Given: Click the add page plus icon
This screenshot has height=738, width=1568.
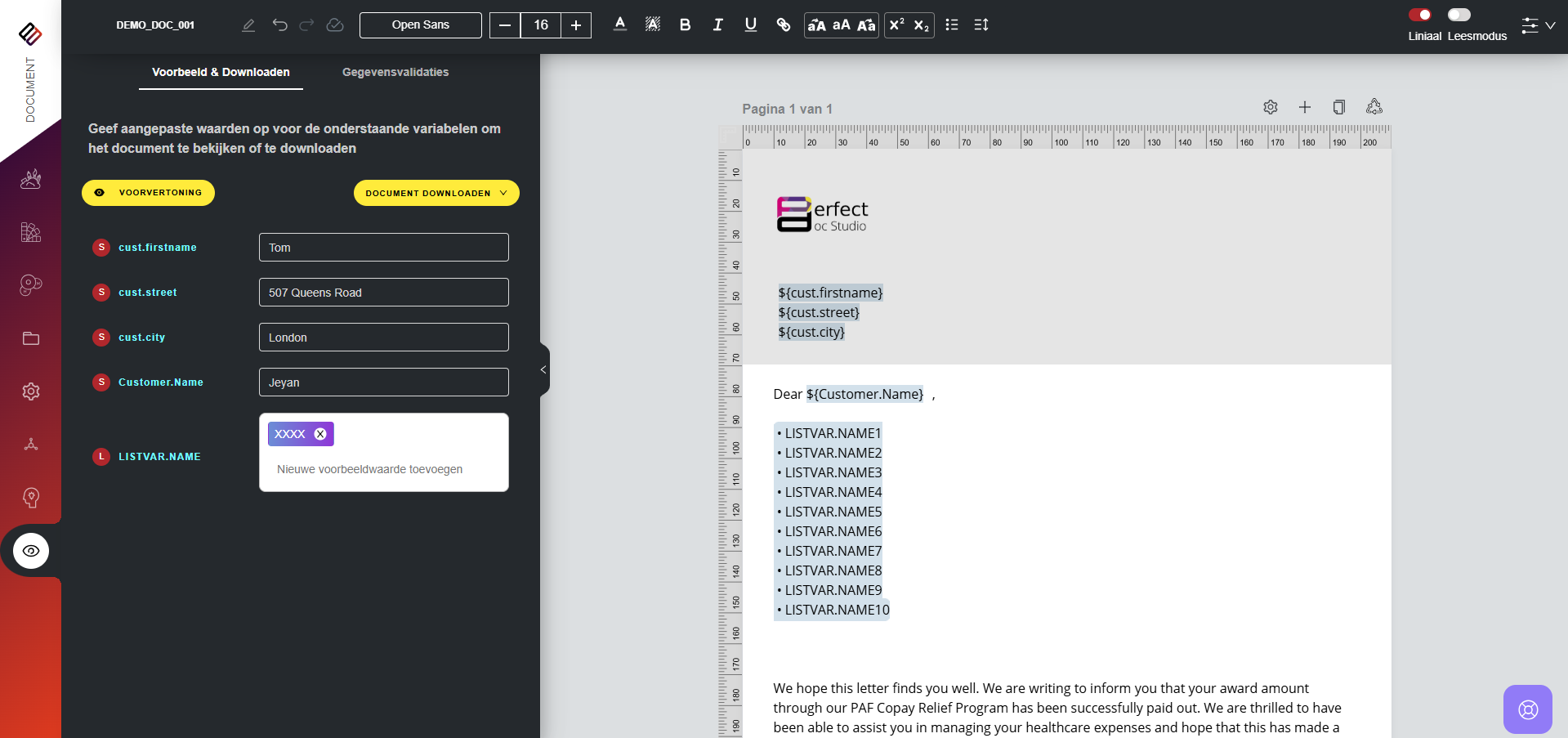Looking at the screenshot, I should pyautogui.click(x=1304, y=107).
